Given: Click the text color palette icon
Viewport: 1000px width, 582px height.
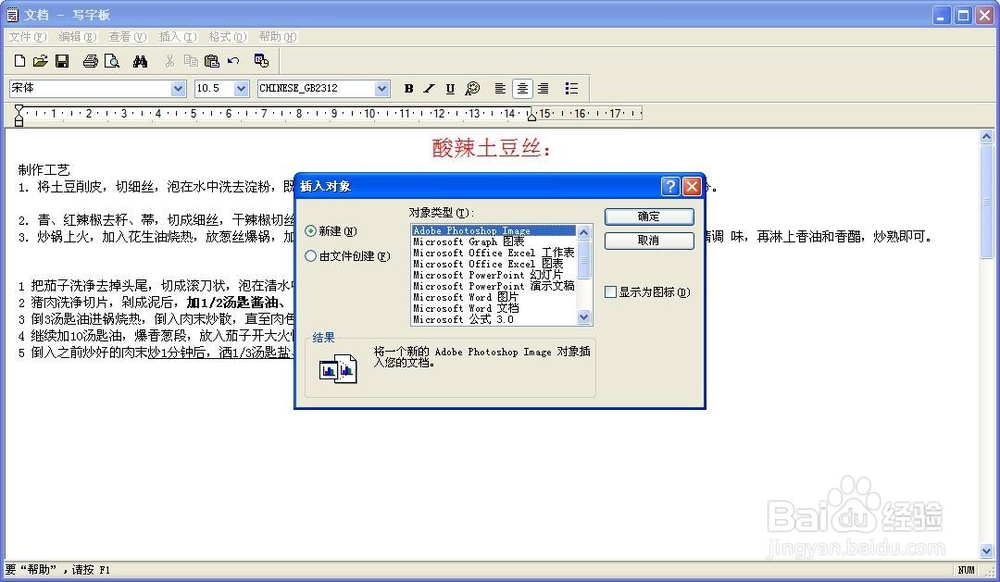Looking at the screenshot, I should 472,89.
